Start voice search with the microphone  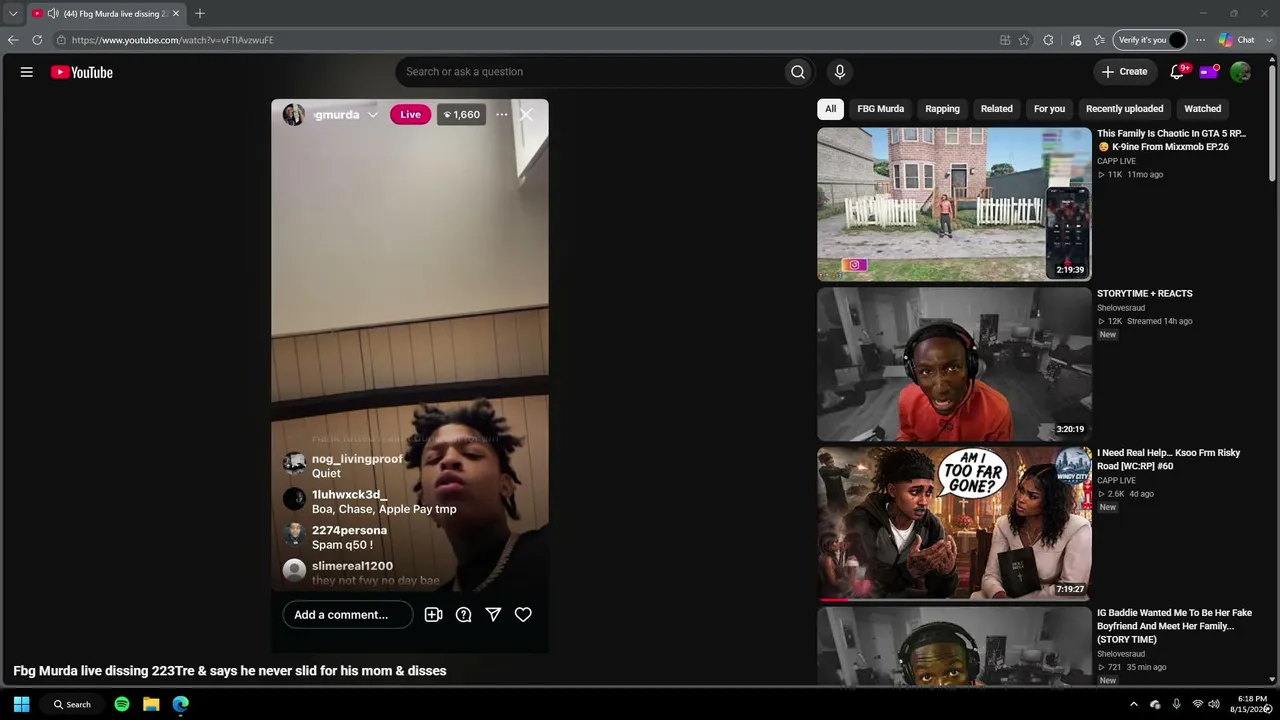pos(840,72)
